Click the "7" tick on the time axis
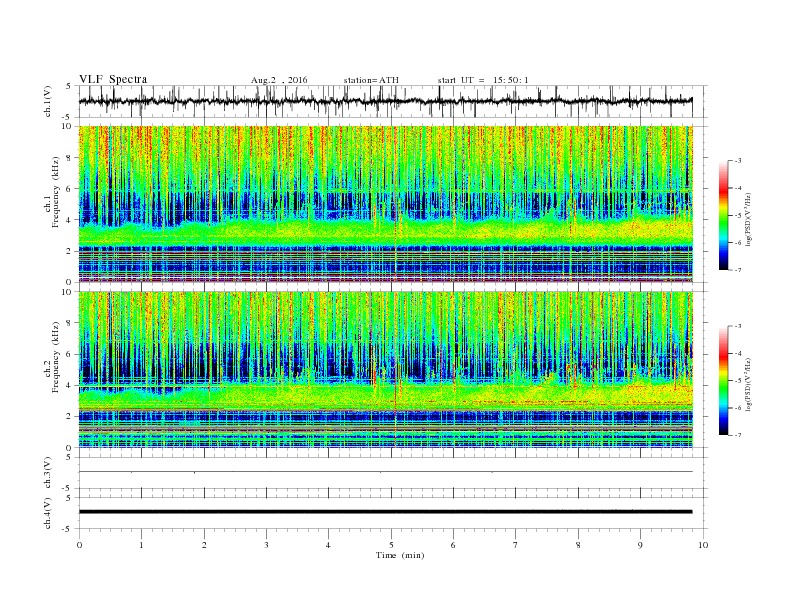 (516, 545)
